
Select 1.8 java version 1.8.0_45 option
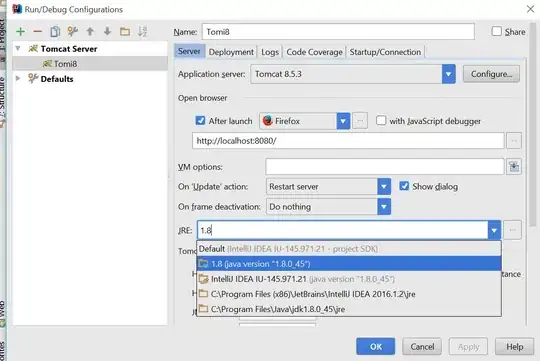tap(349, 264)
